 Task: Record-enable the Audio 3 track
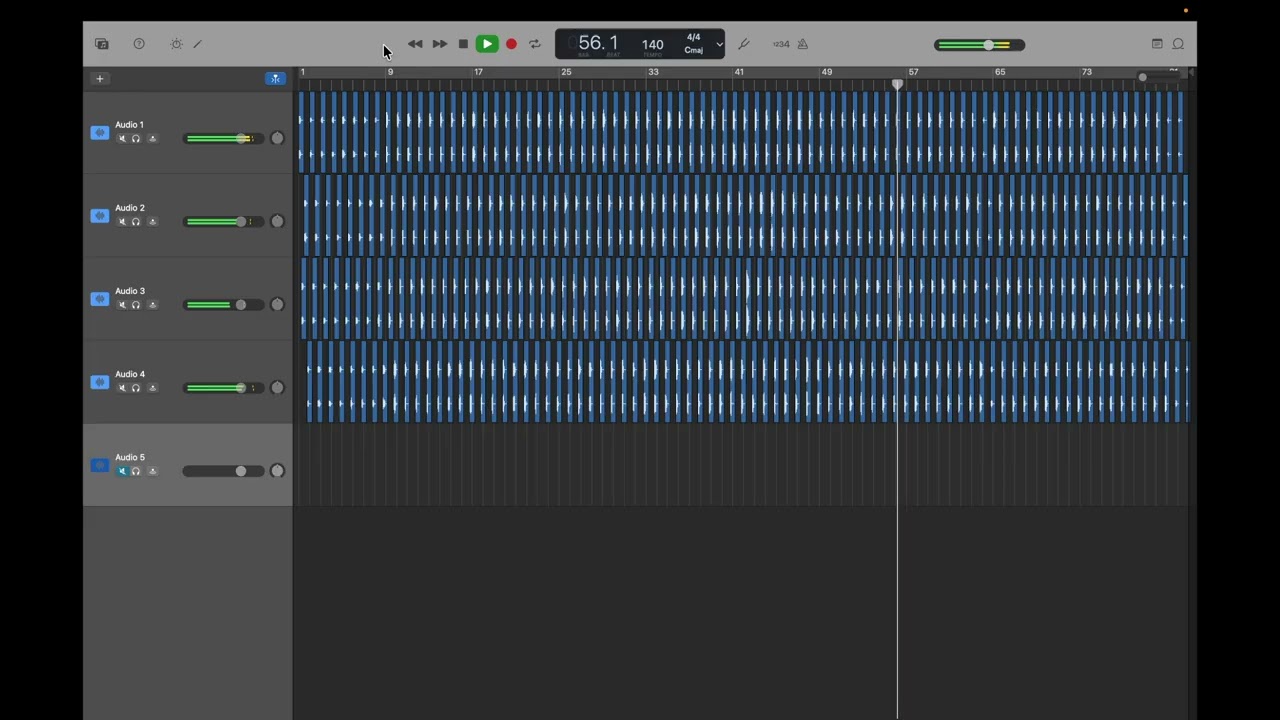click(152, 305)
